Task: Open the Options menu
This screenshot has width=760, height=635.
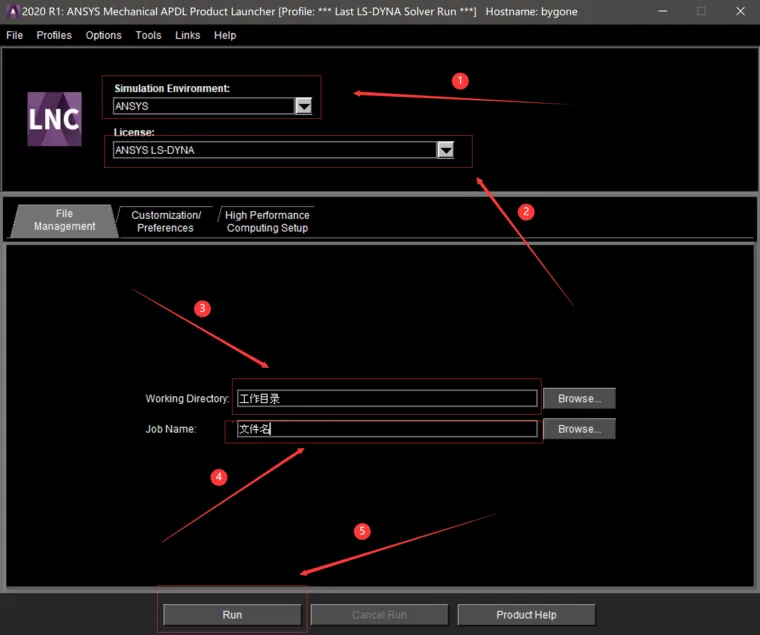Action: click(103, 35)
